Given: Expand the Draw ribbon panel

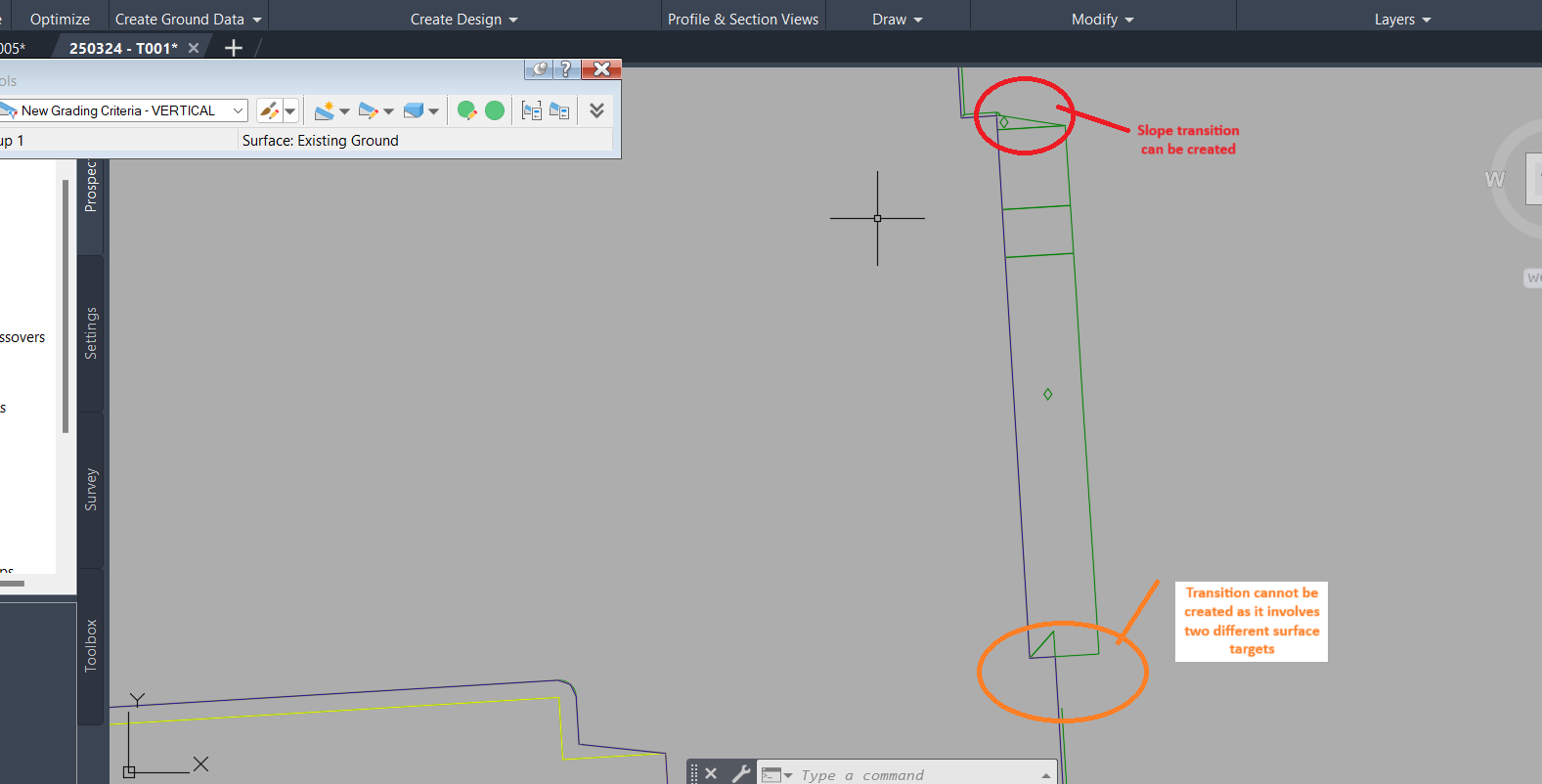Looking at the screenshot, I should tap(898, 19).
